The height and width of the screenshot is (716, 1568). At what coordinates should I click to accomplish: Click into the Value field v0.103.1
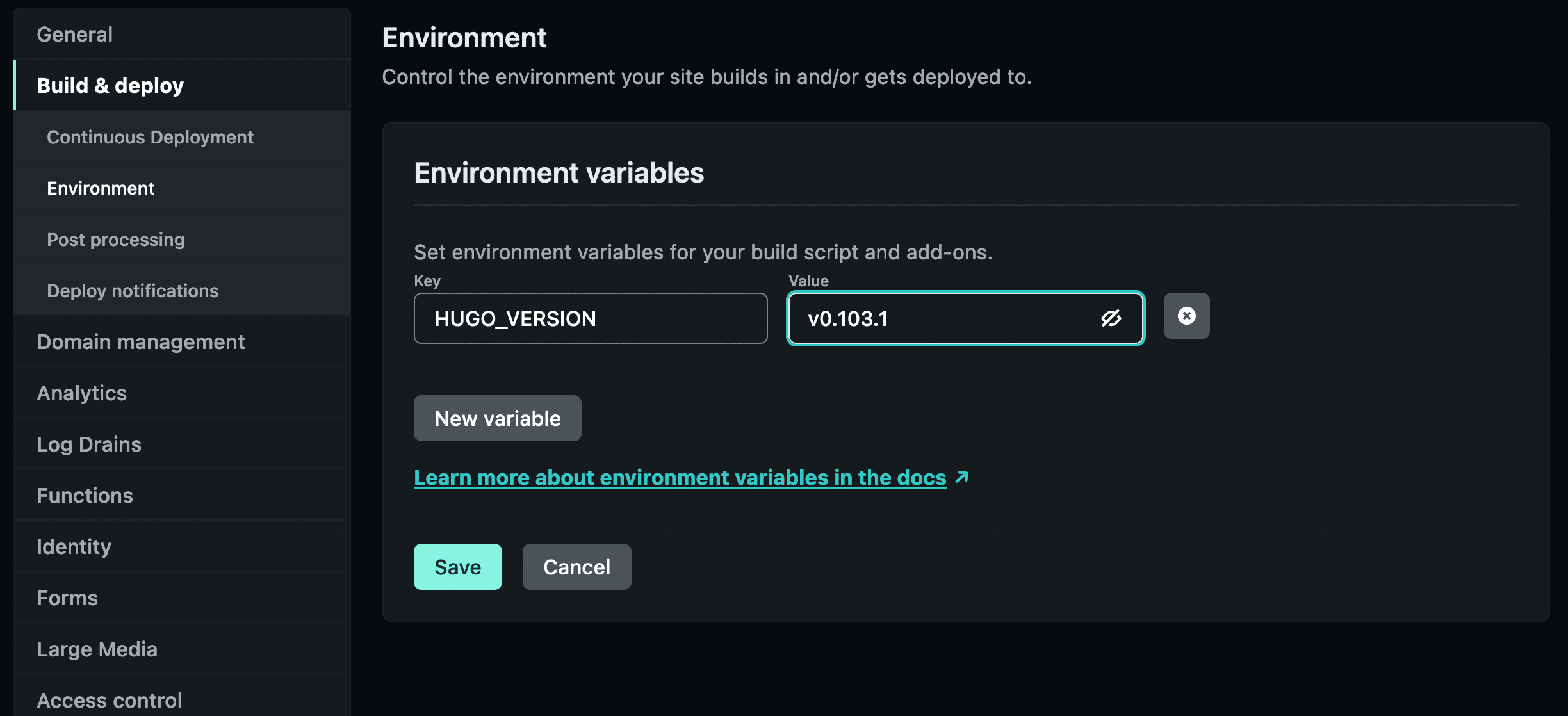tap(942, 318)
